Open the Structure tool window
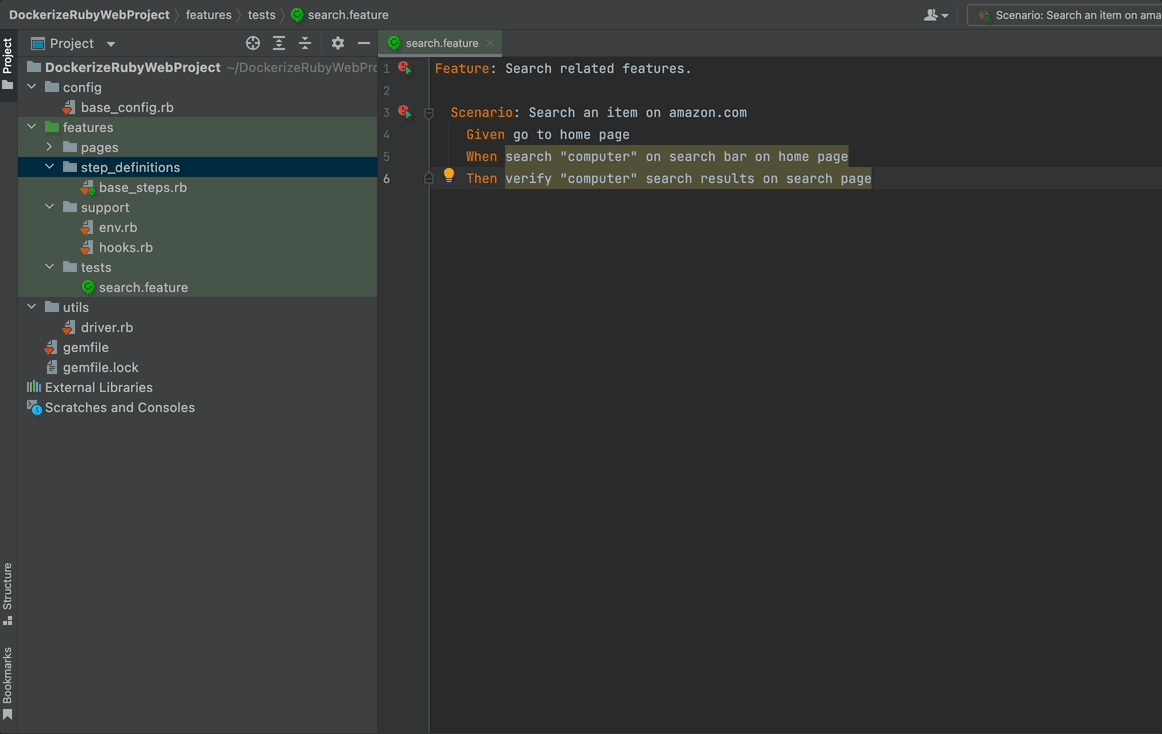Viewport: 1162px width, 734px height. [9, 592]
